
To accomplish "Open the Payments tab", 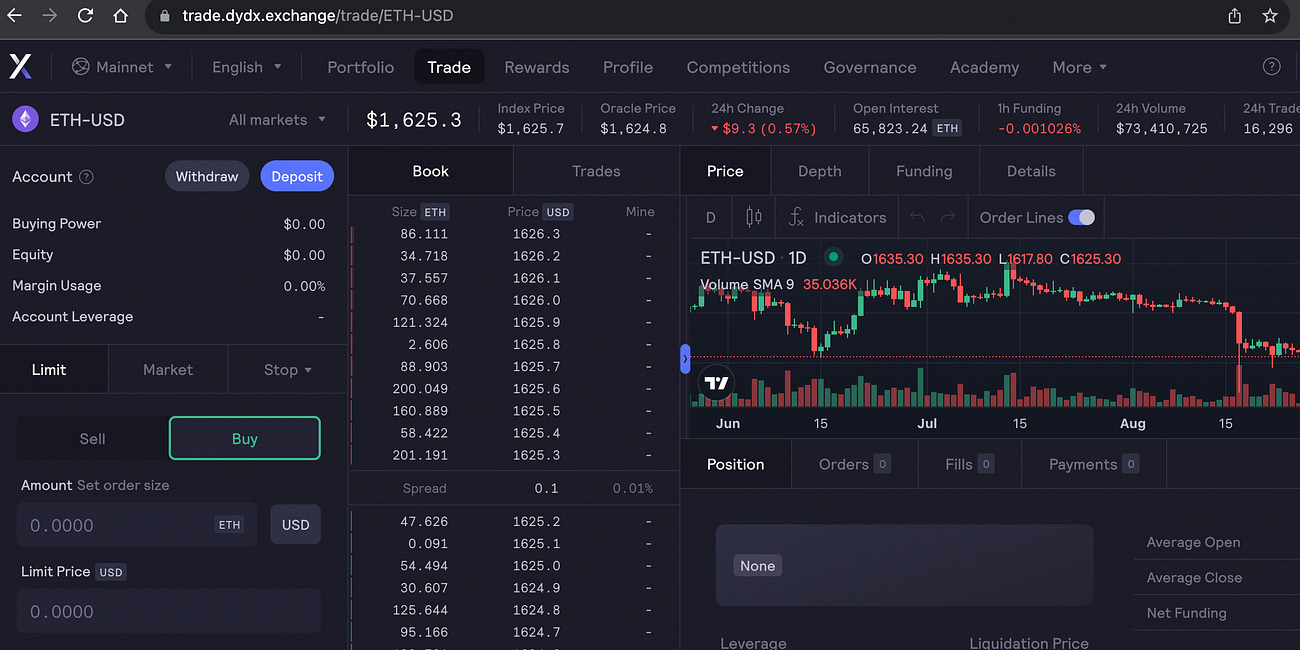I will (x=1094, y=464).
